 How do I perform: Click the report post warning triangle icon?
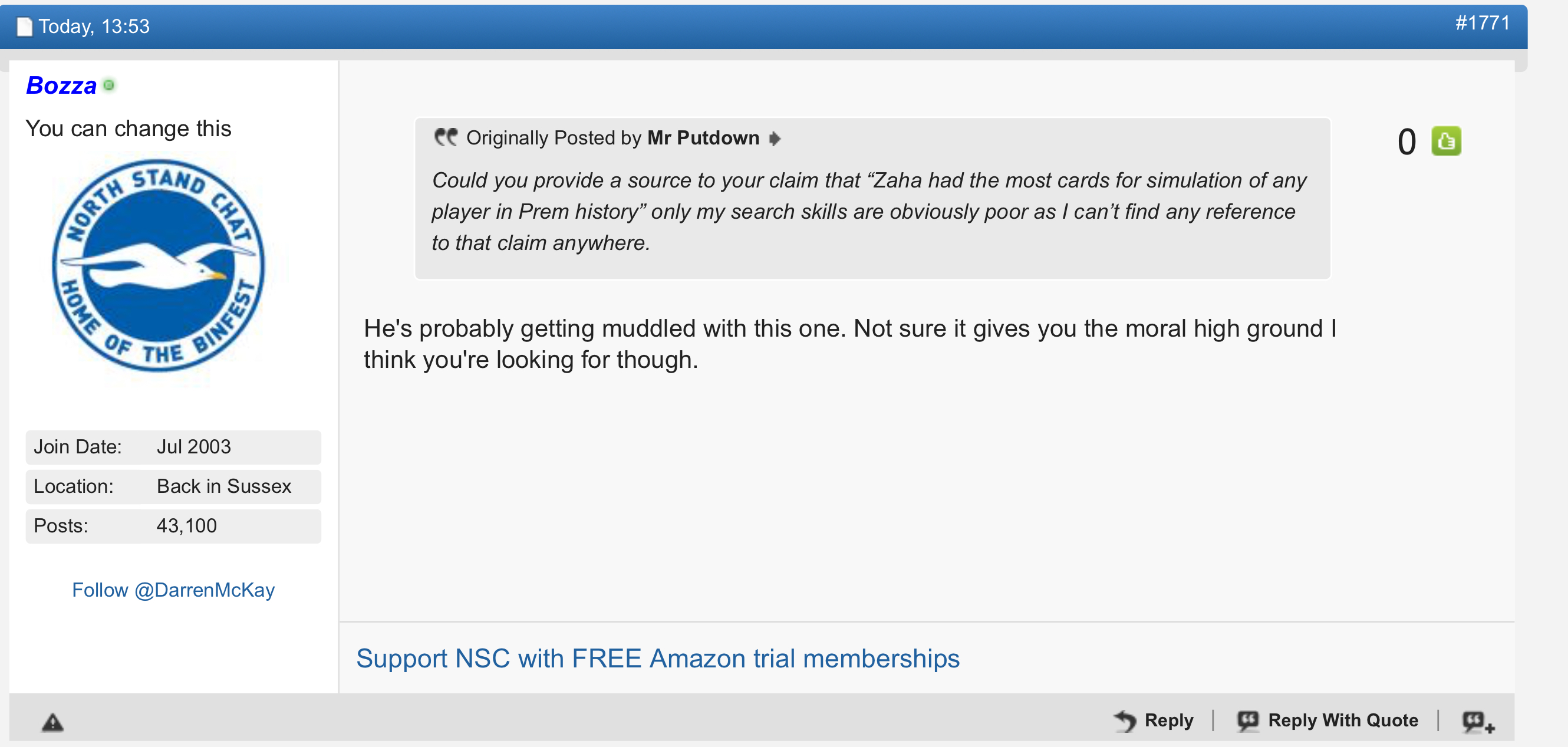click(53, 722)
